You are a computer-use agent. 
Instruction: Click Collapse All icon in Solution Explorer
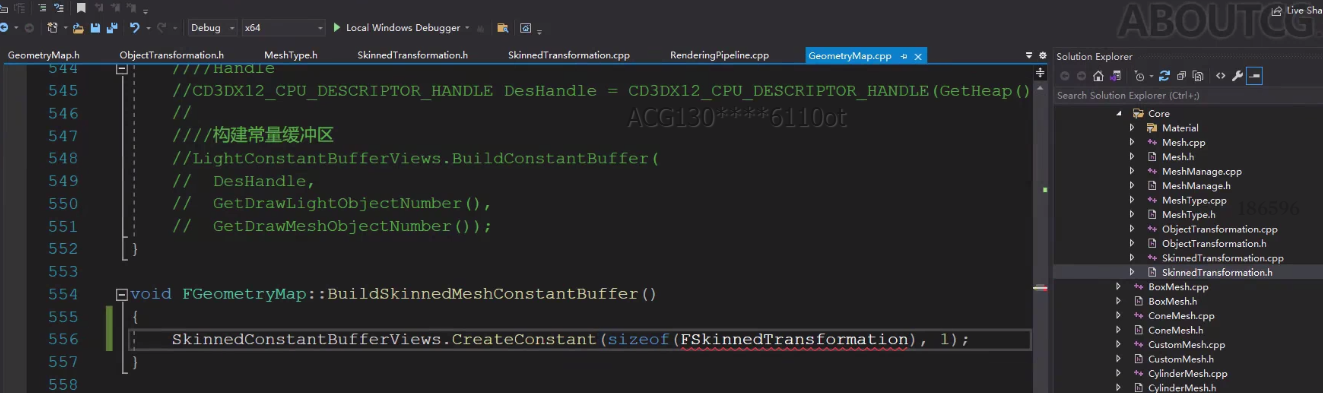coord(1181,76)
